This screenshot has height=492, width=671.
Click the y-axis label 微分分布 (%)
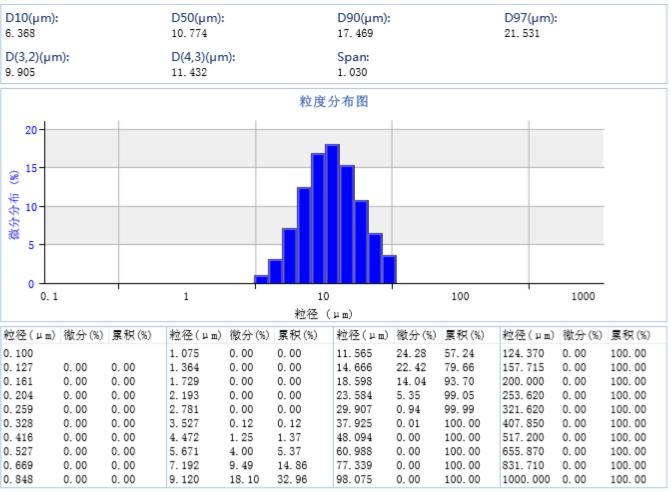[x=15, y=205]
